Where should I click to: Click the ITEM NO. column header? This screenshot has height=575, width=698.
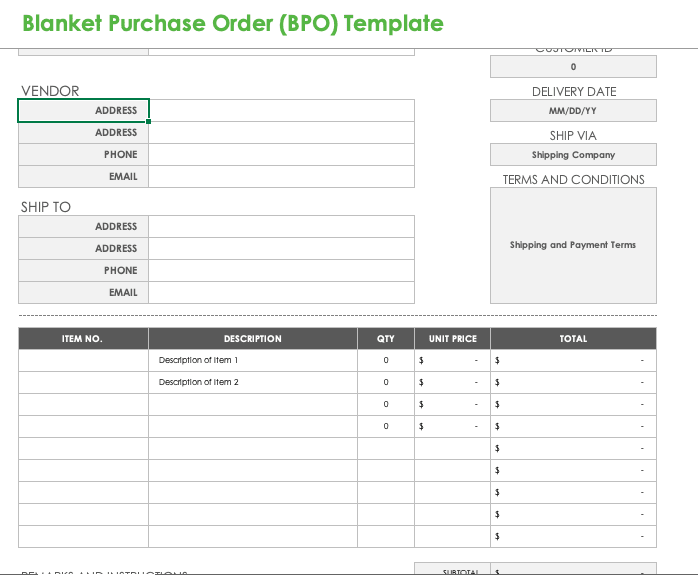(x=83, y=339)
